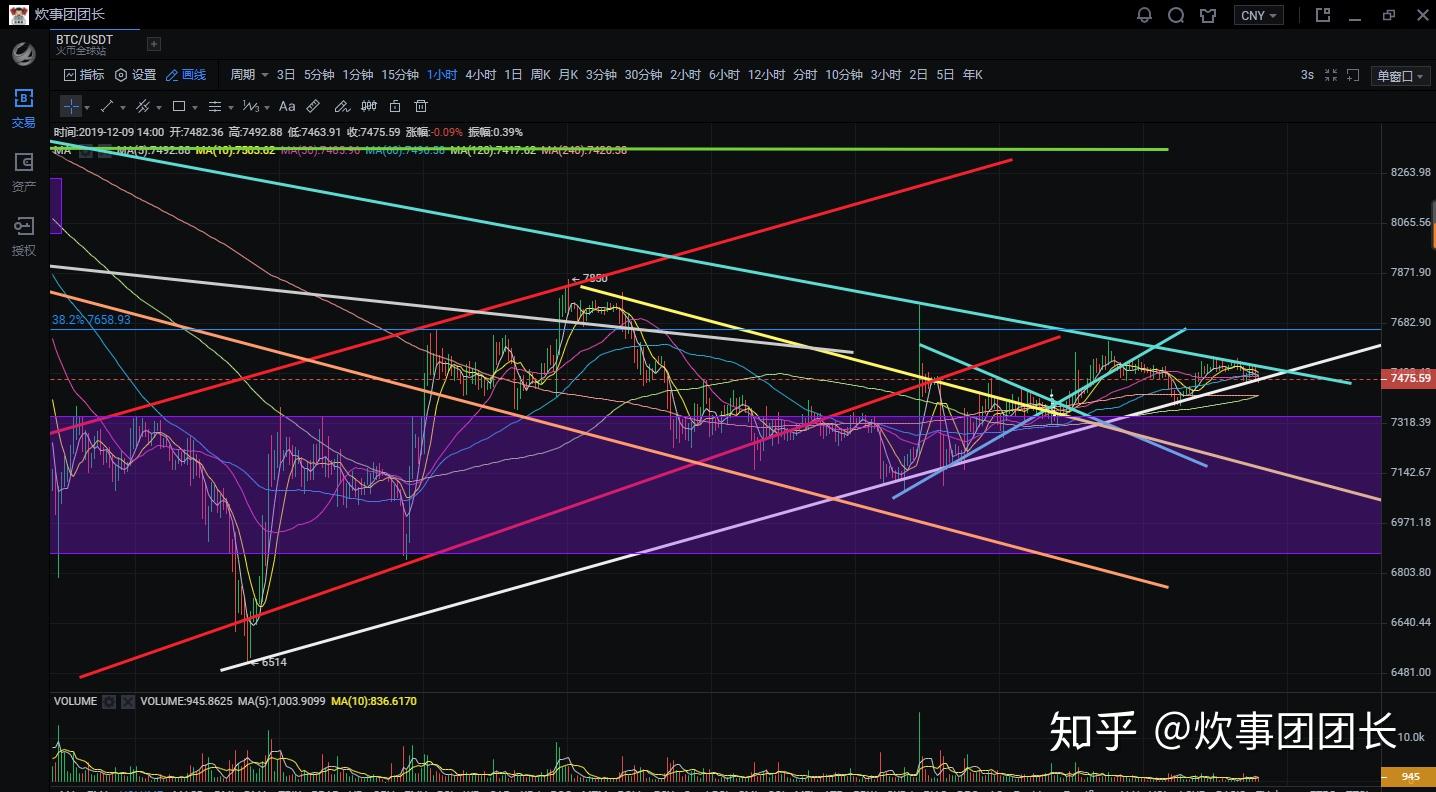1436x792 pixels.
Task: Select the Aa text annotation tool
Action: [x=287, y=106]
